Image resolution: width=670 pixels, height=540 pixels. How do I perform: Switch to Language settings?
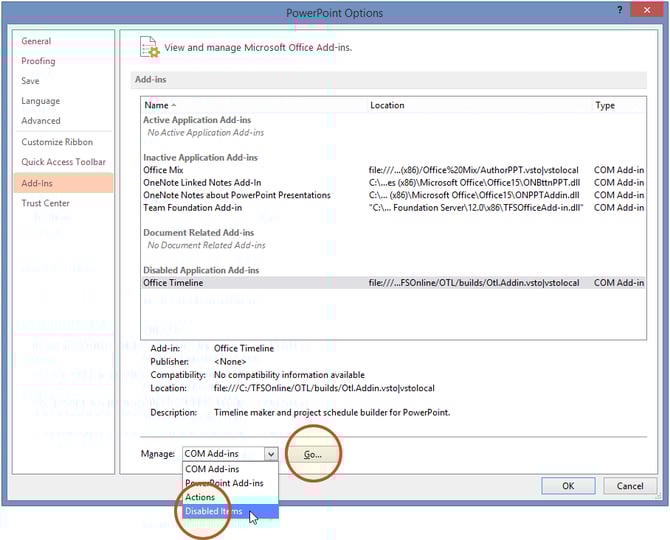click(41, 101)
